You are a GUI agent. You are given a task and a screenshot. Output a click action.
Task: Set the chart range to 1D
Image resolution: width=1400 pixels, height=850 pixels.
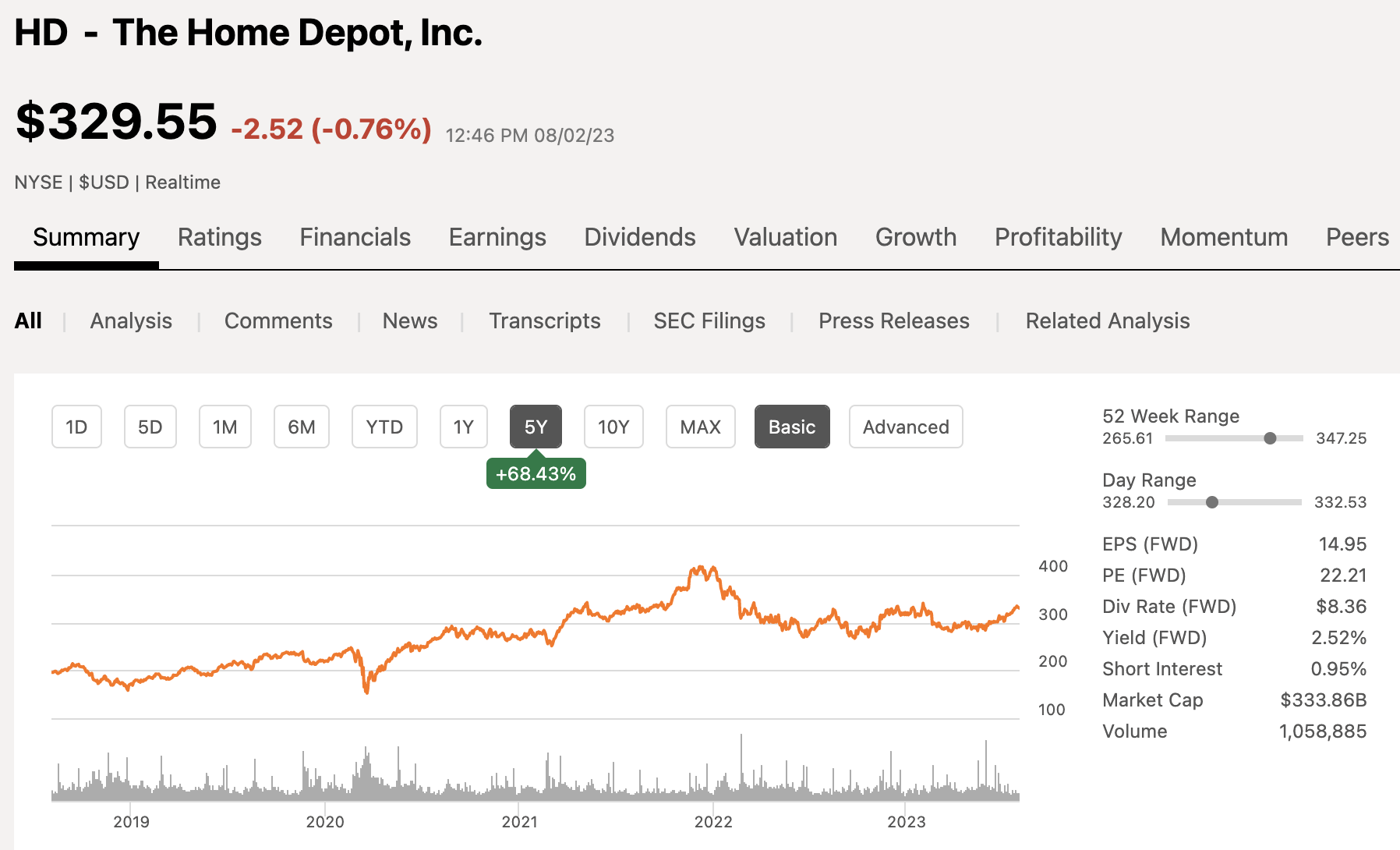tap(76, 427)
